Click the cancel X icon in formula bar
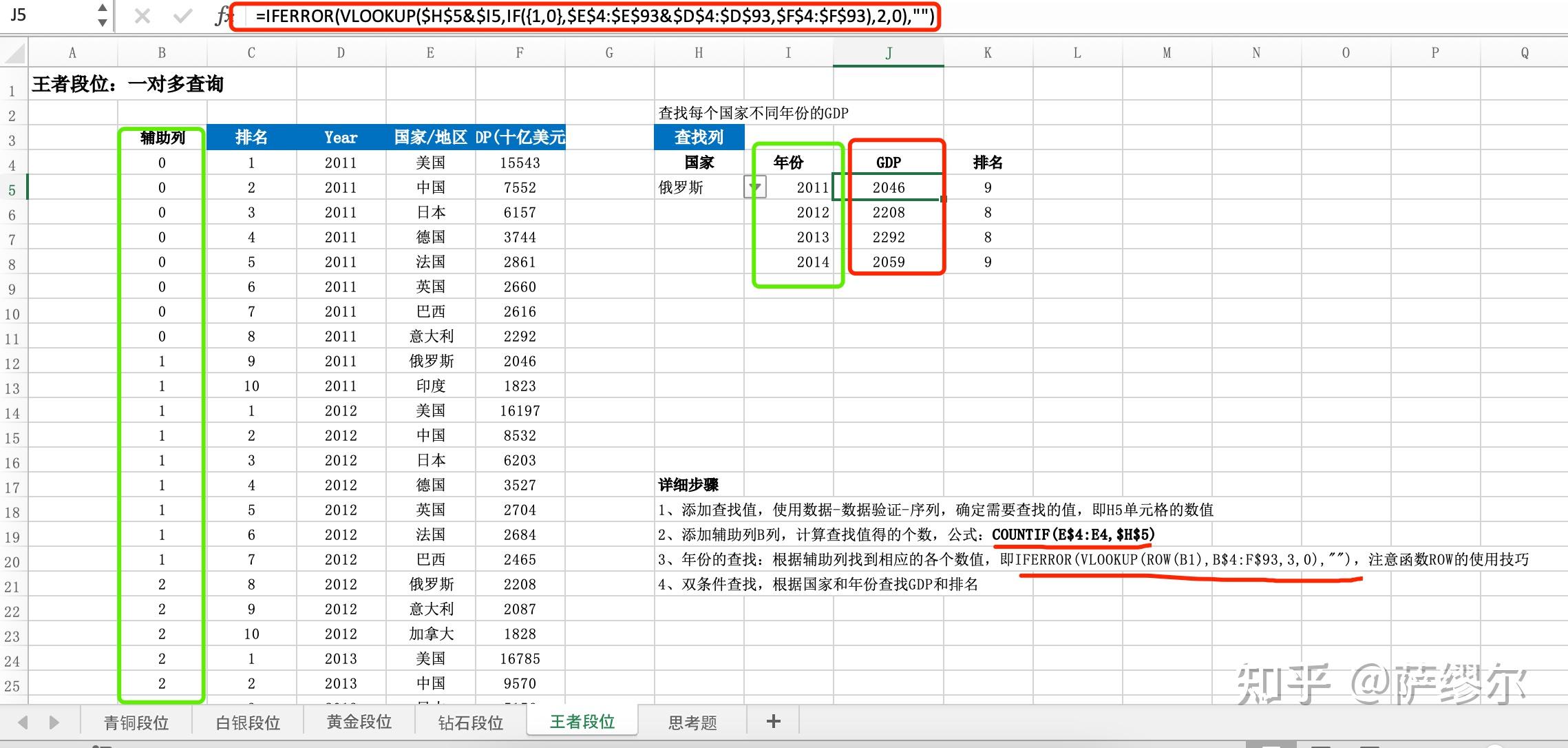 click(x=142, y=16)
